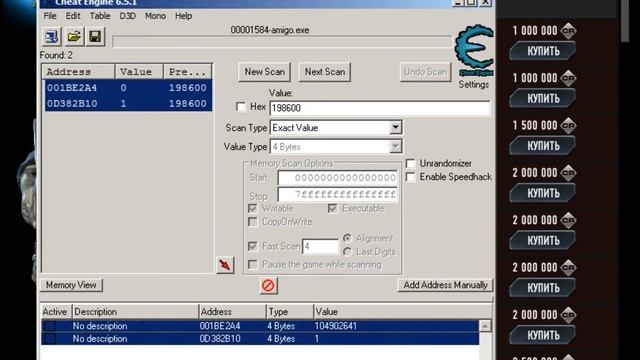640x360 pixels.
Task: Toggle the Writable checkbox
Action: 253,209
